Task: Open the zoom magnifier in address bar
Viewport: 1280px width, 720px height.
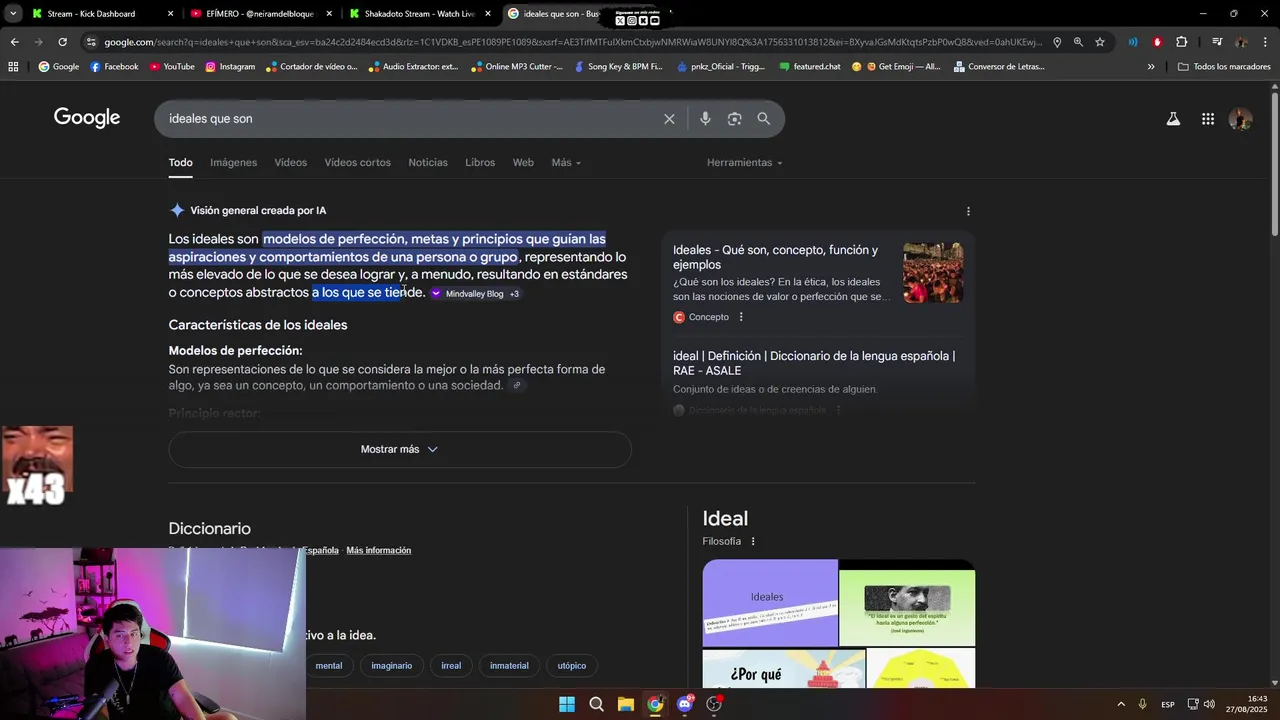Action: 1078,42
